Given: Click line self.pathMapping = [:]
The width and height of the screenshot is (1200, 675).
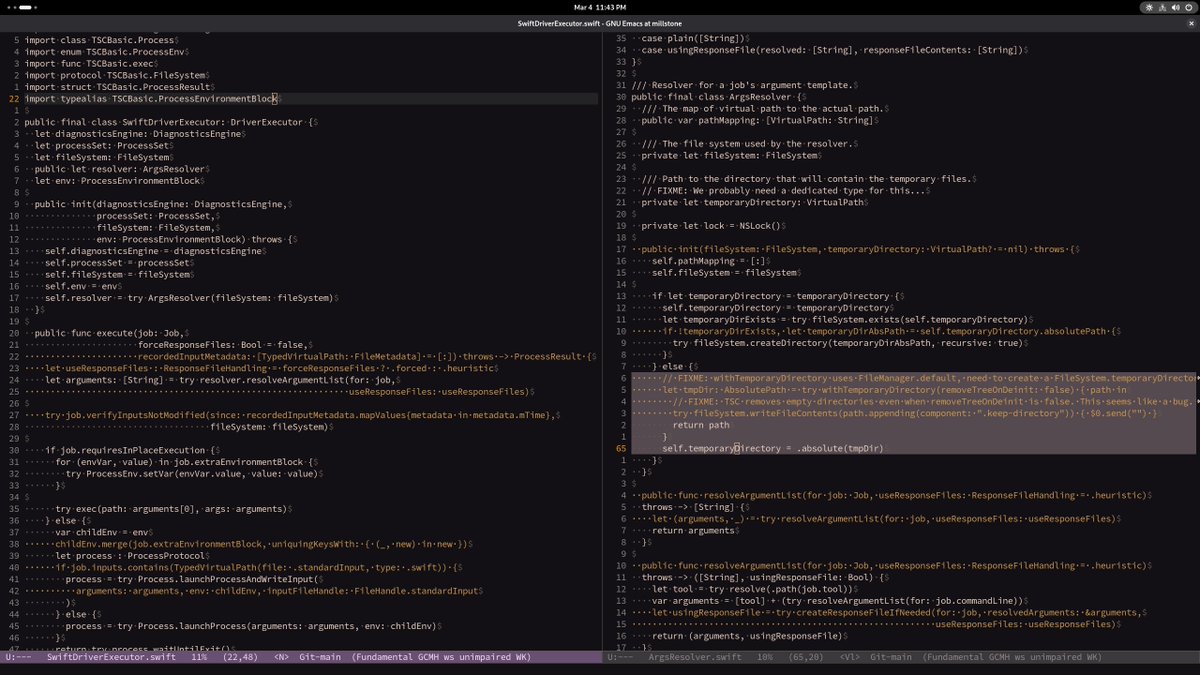Looking at the screenshot, I should [x=713, y=261].
